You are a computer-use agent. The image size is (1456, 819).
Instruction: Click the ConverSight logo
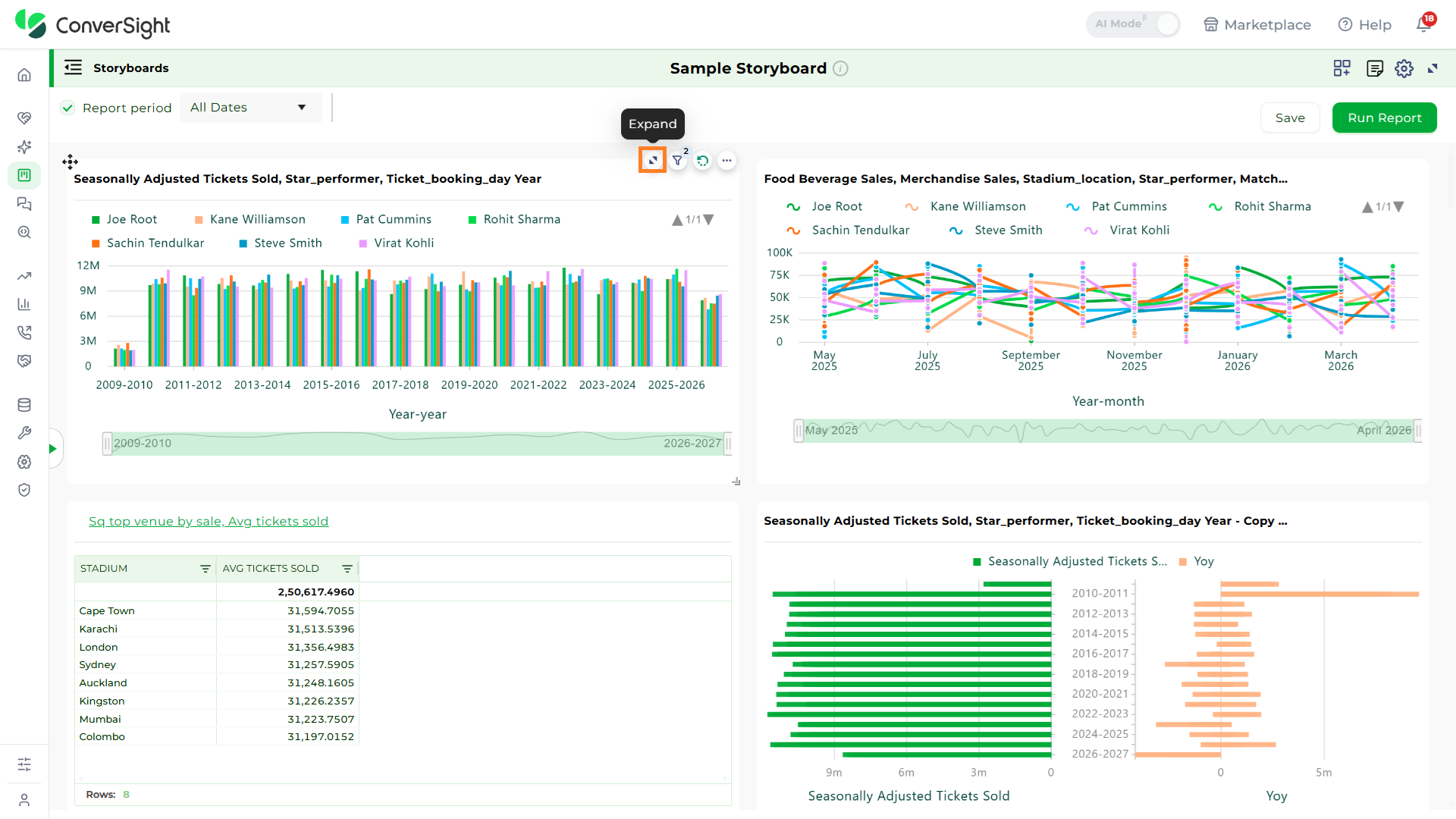point(93,25)
